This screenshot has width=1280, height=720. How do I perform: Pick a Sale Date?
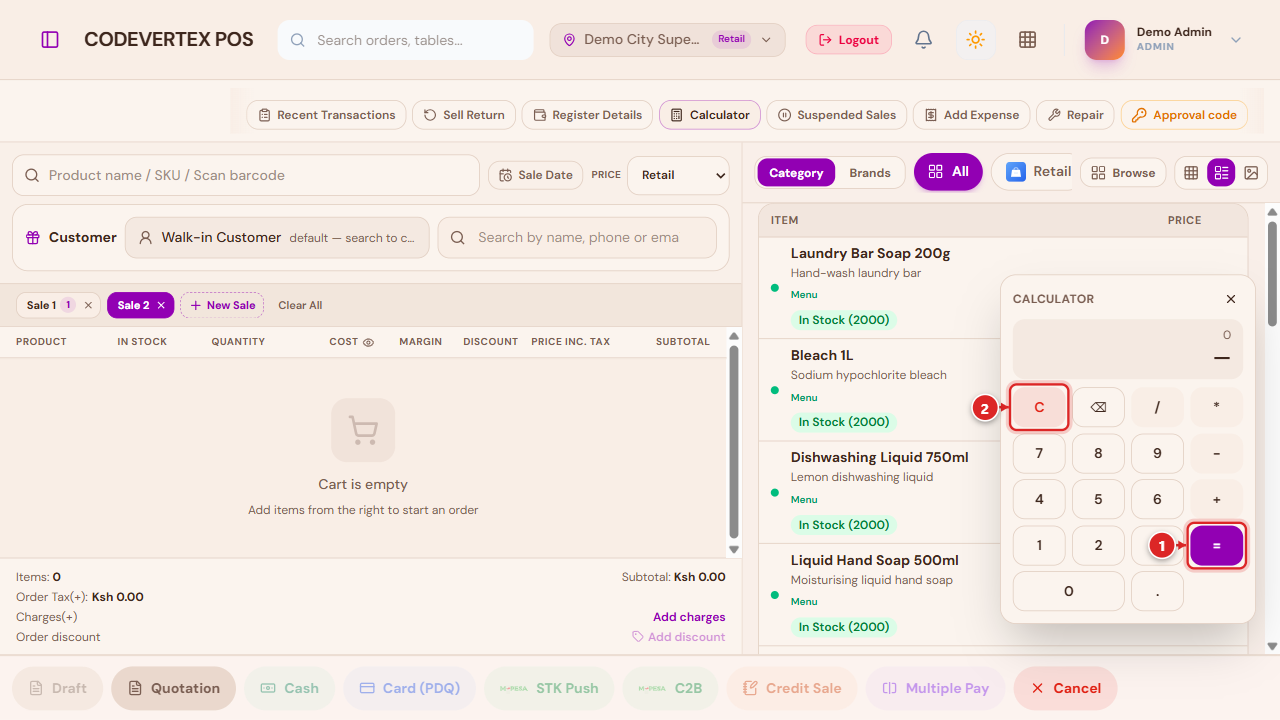coord(535,175)
